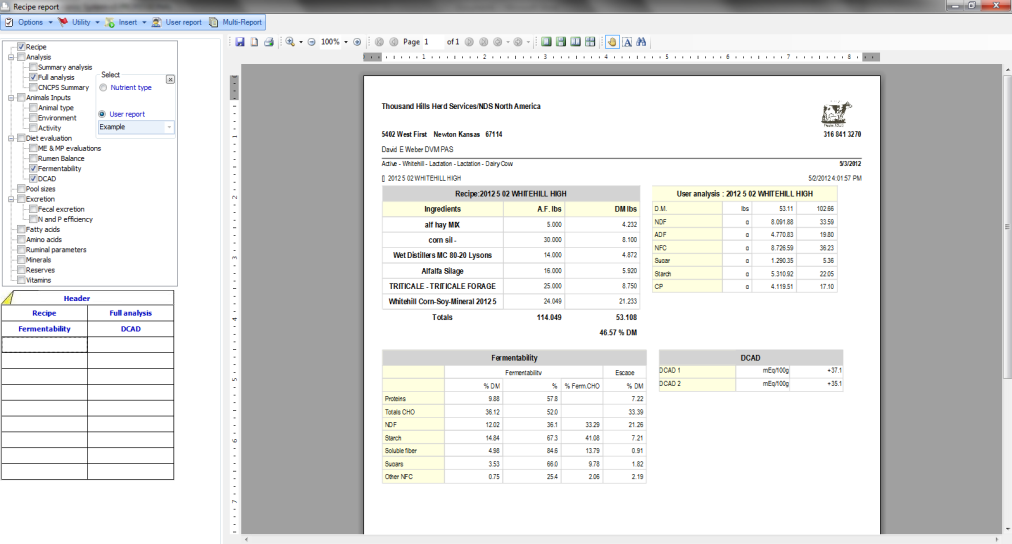
Task: Click the printer icon in report toolbar
Action: point(269,42)
